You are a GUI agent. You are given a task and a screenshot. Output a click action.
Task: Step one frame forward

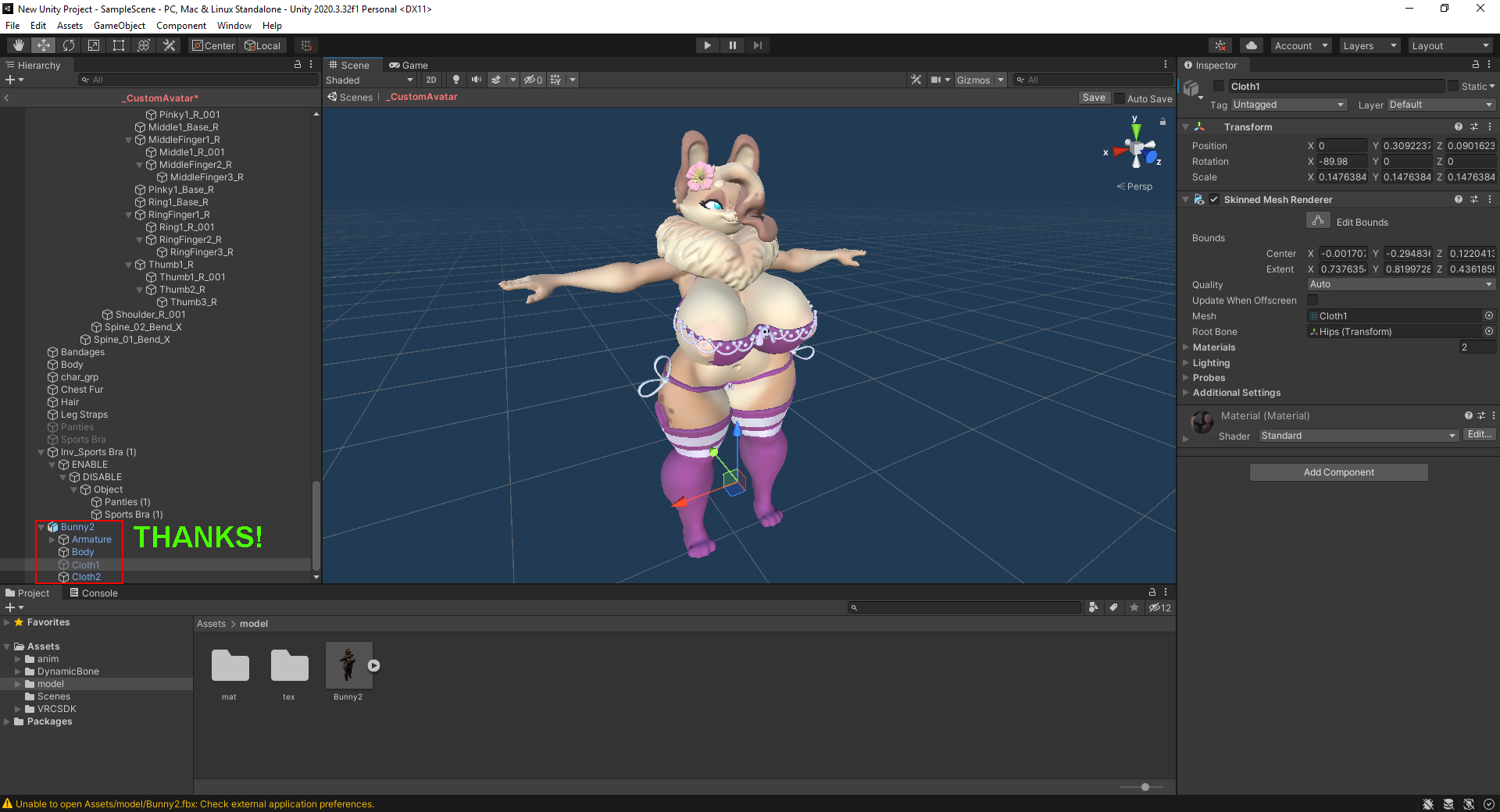[x=757, y=45]
